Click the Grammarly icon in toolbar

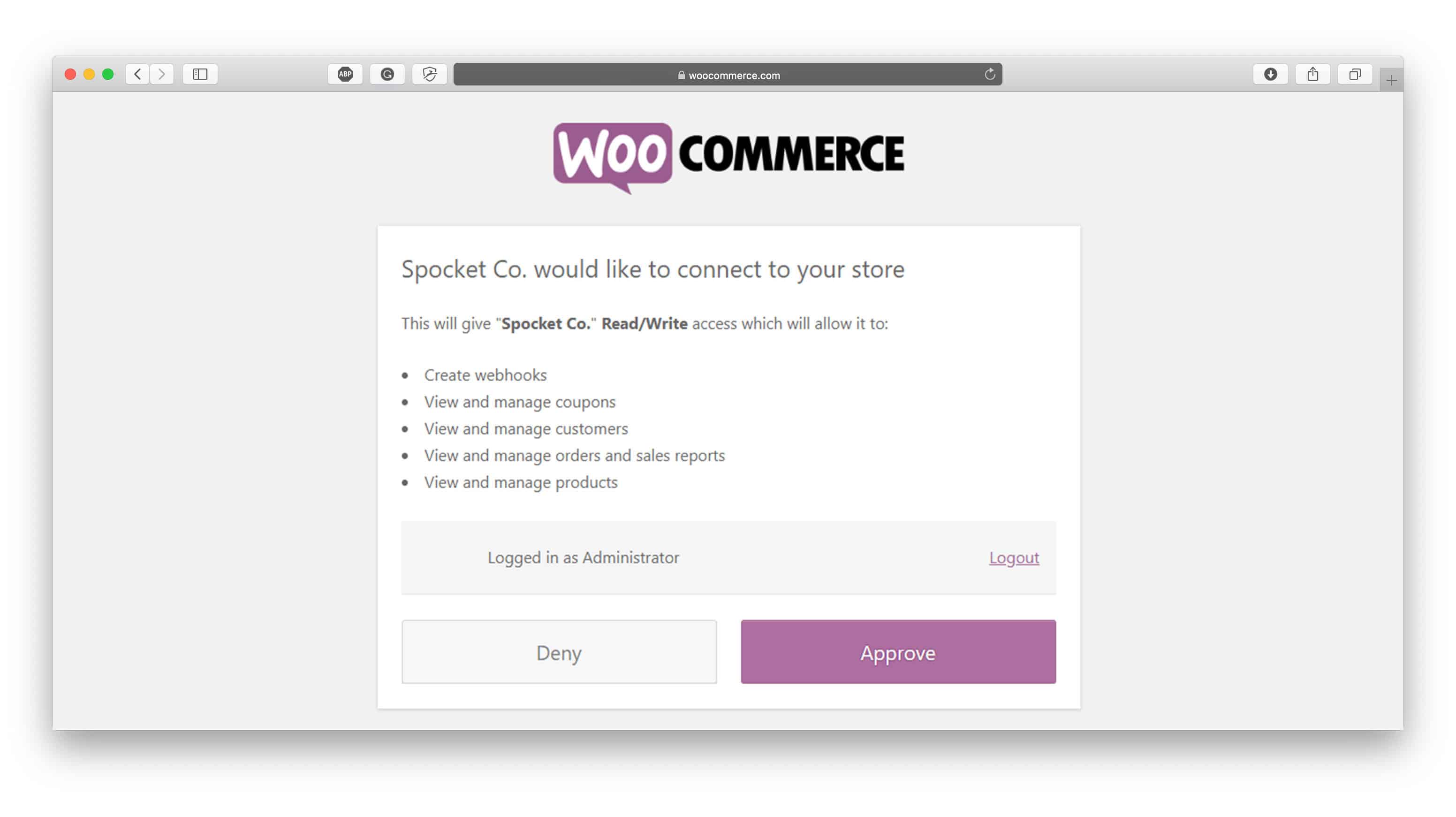point(386,74)
